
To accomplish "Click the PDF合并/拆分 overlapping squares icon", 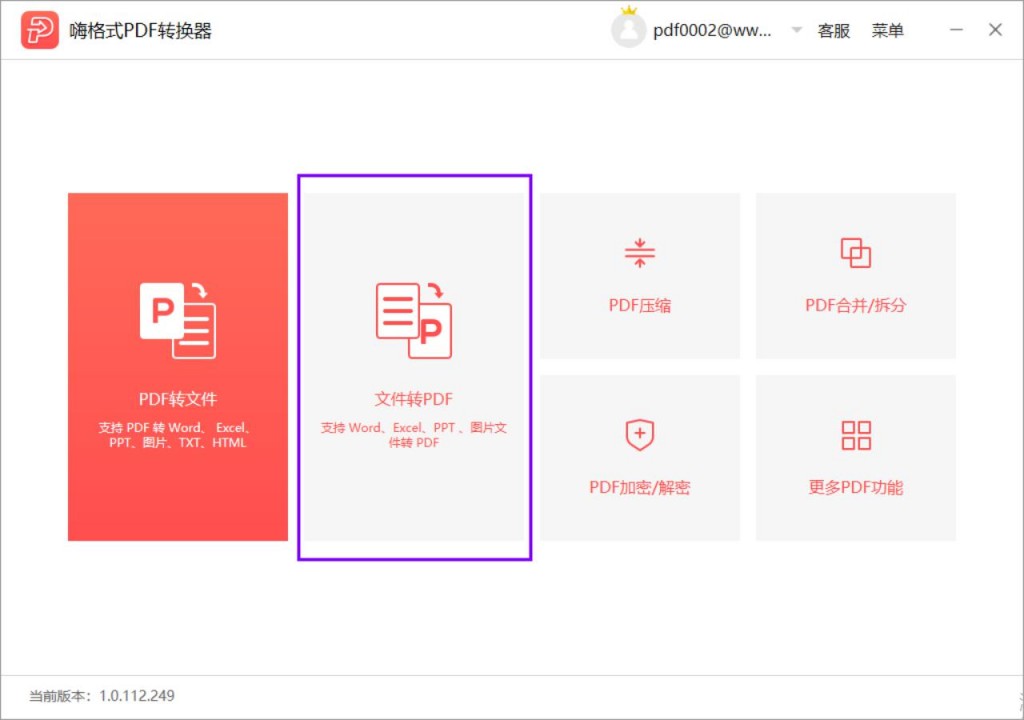I will tap(856, 253).
